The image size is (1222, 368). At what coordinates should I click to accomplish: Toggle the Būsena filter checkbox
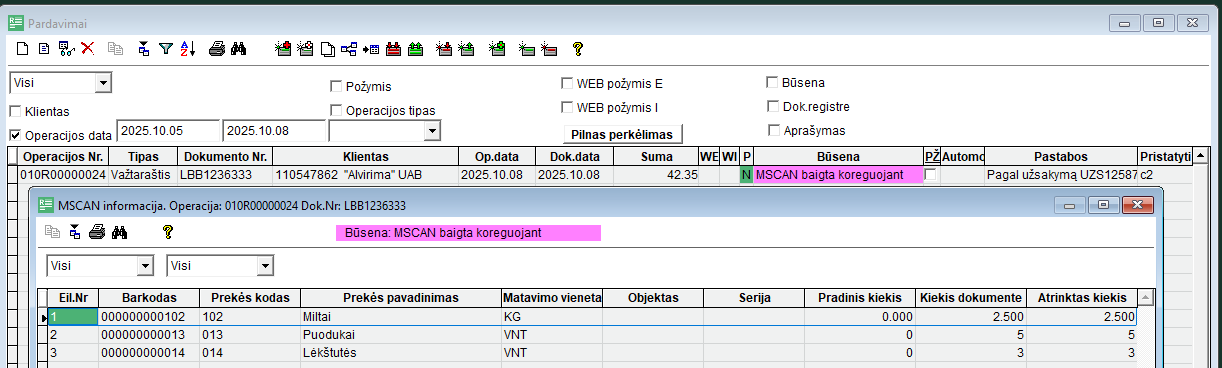click(x=773, y=82)
